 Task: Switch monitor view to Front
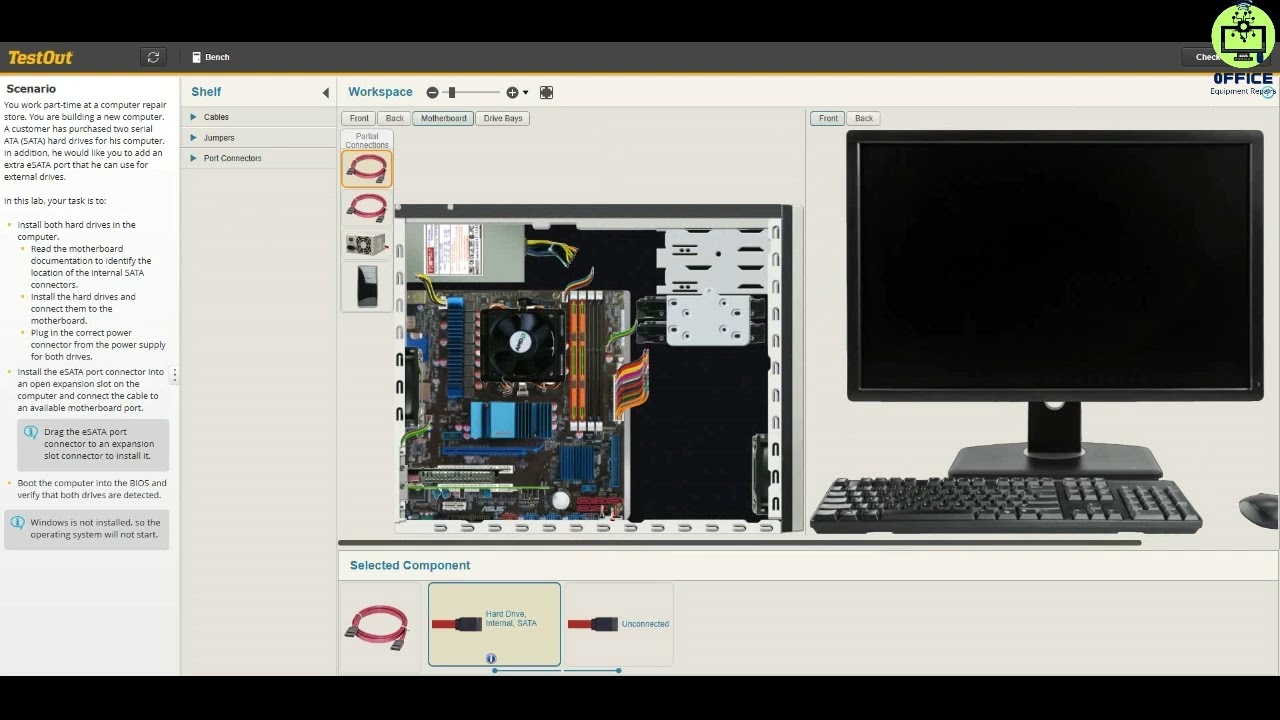pos(828,118)
